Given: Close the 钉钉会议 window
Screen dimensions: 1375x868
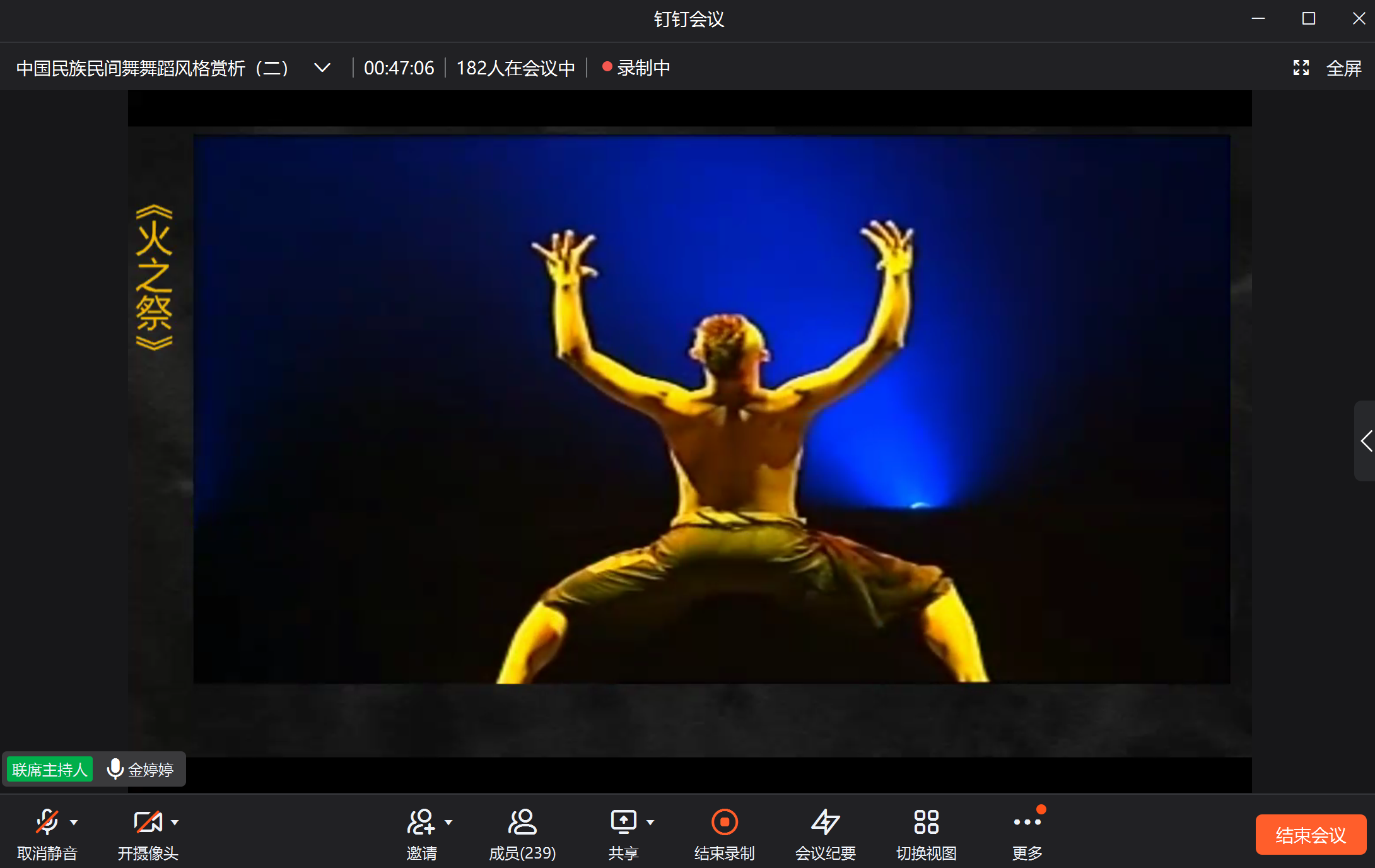Looking at the screenshot, I should (x=1359, y=19).
